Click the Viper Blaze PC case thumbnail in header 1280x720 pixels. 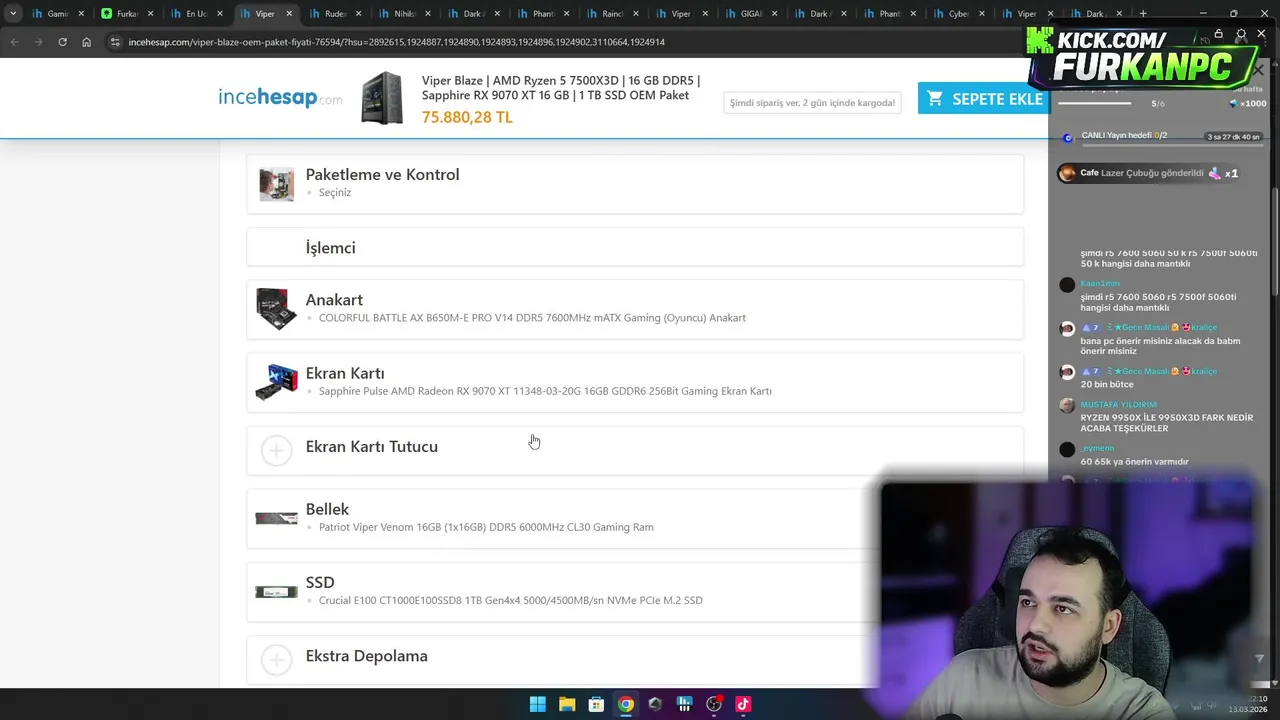[x=382, y=98]
